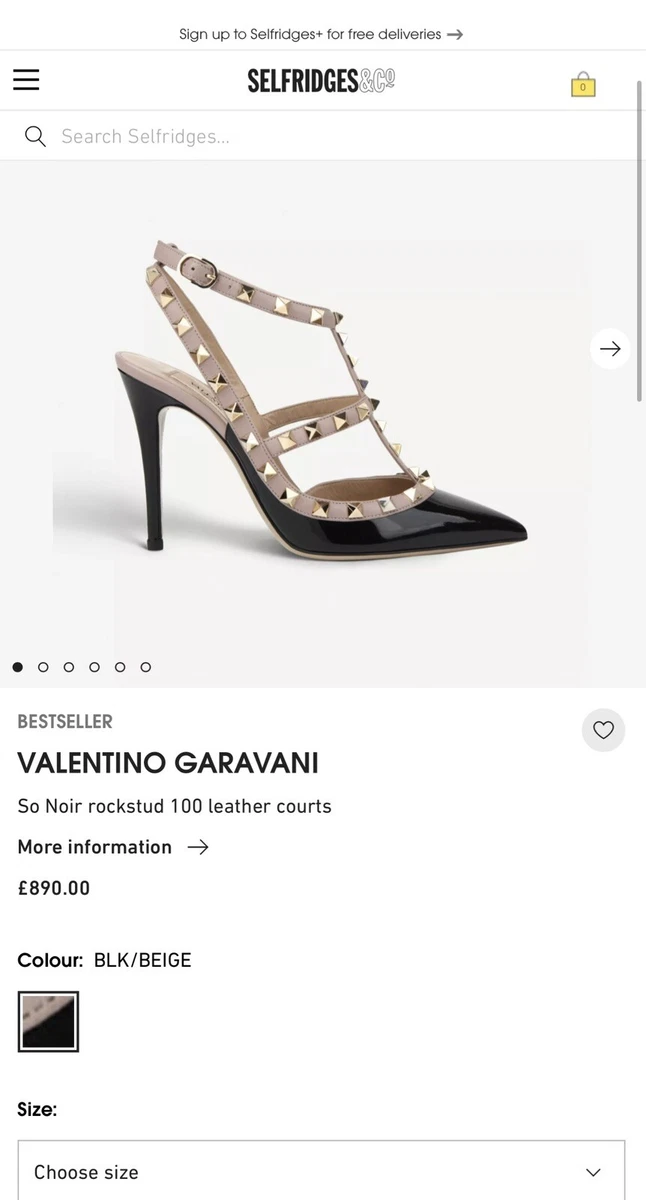Open the yellow shopping bag
This screenshot has width=646, height=1200.
[x=583, y=84]
